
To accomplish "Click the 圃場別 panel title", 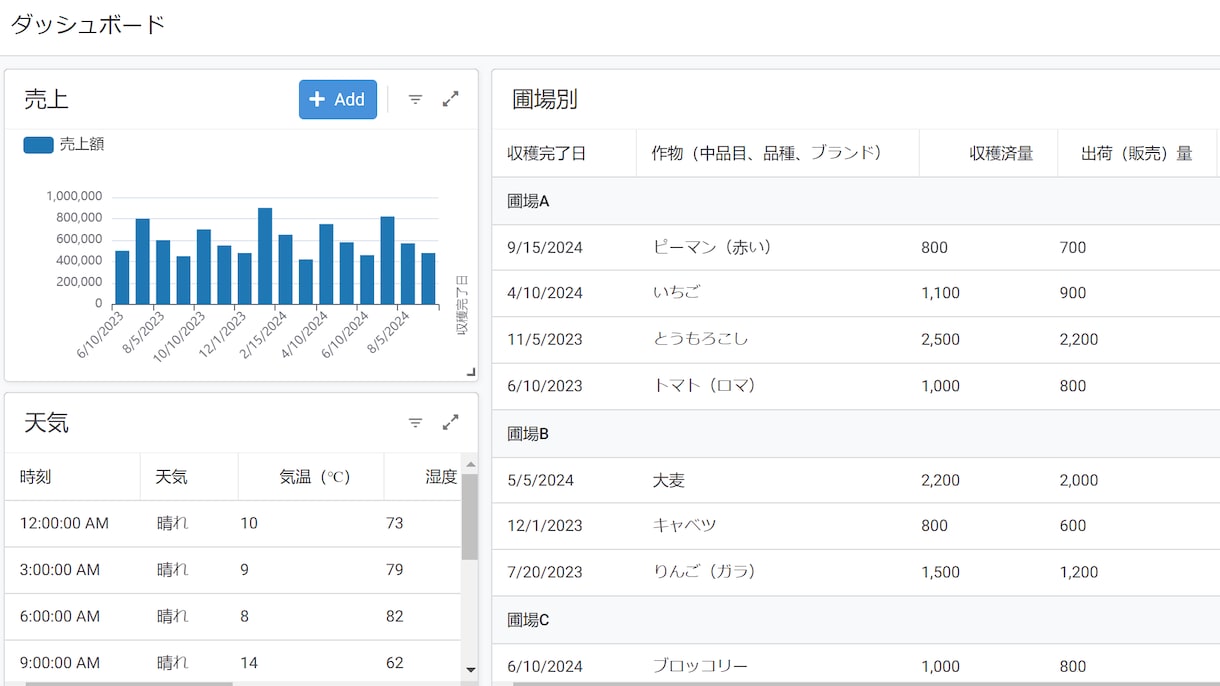I will [x=545, y=99].
